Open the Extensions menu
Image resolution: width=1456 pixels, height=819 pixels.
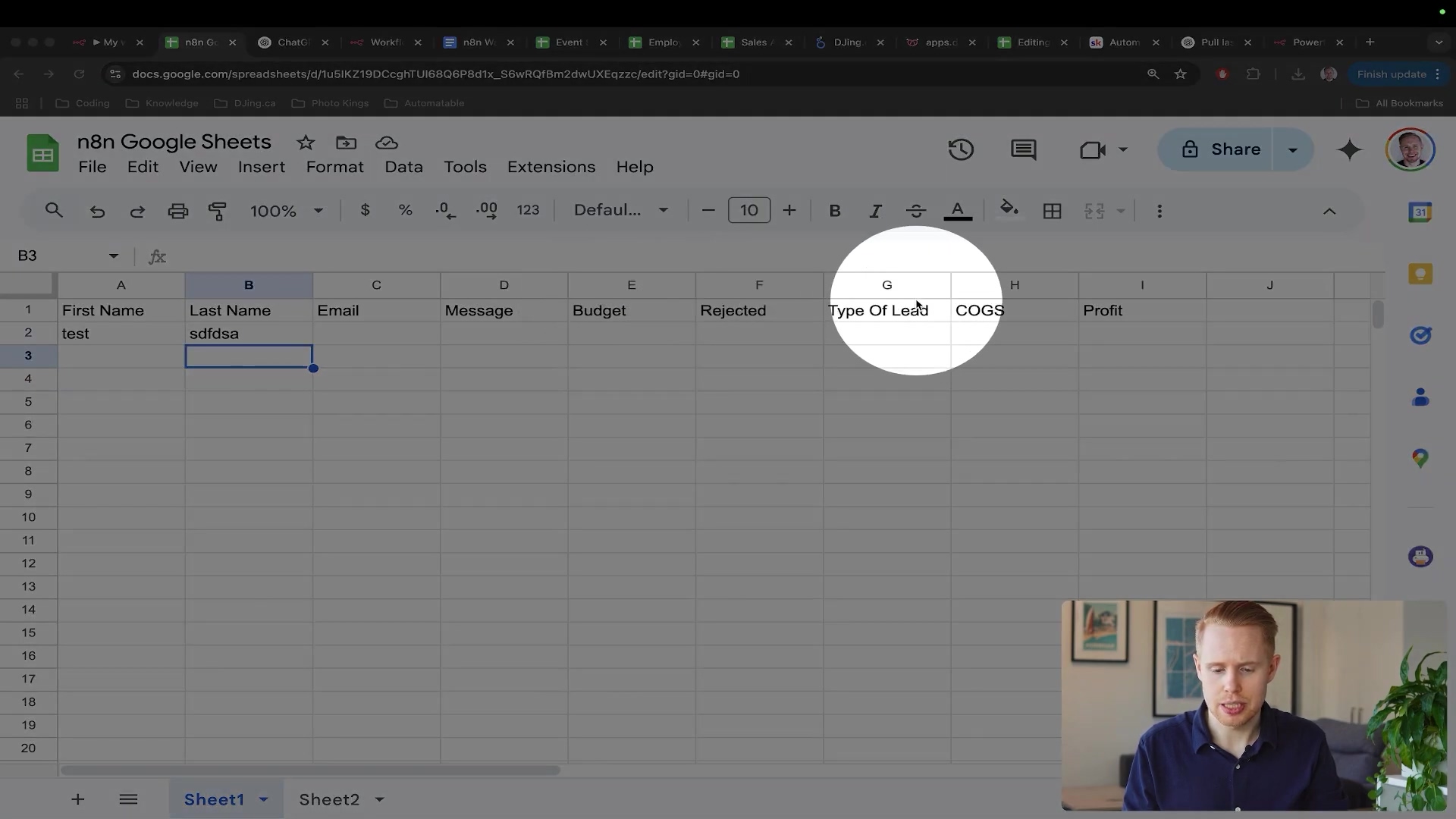pyautogui.click(x=551, y=167)
